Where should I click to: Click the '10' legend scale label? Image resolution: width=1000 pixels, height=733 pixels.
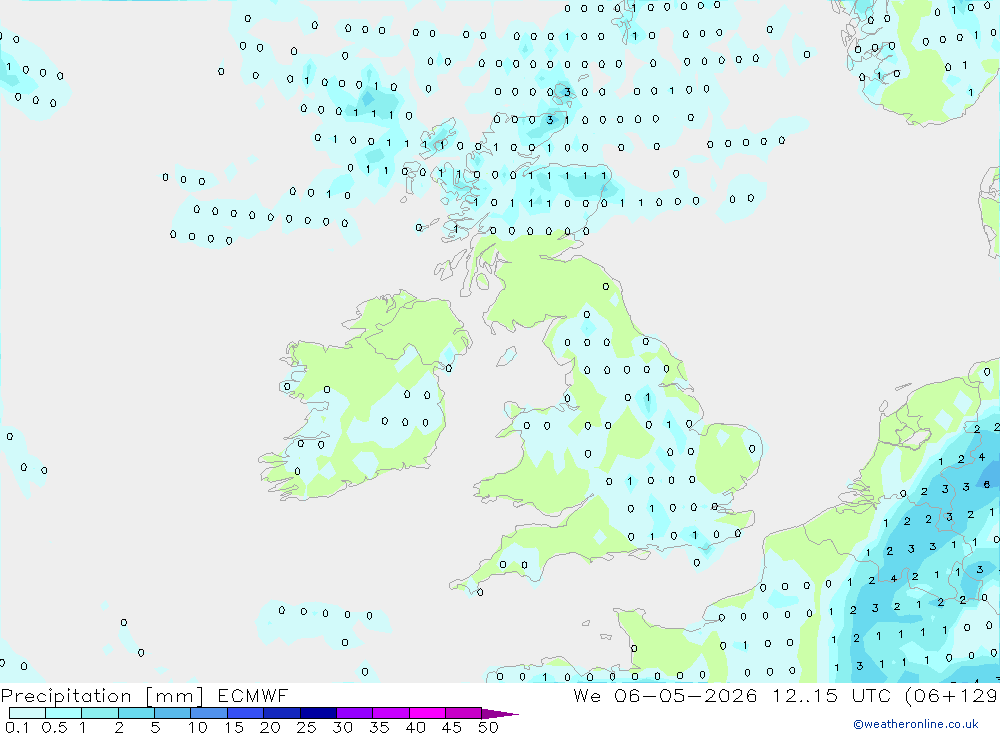point(198,727)
